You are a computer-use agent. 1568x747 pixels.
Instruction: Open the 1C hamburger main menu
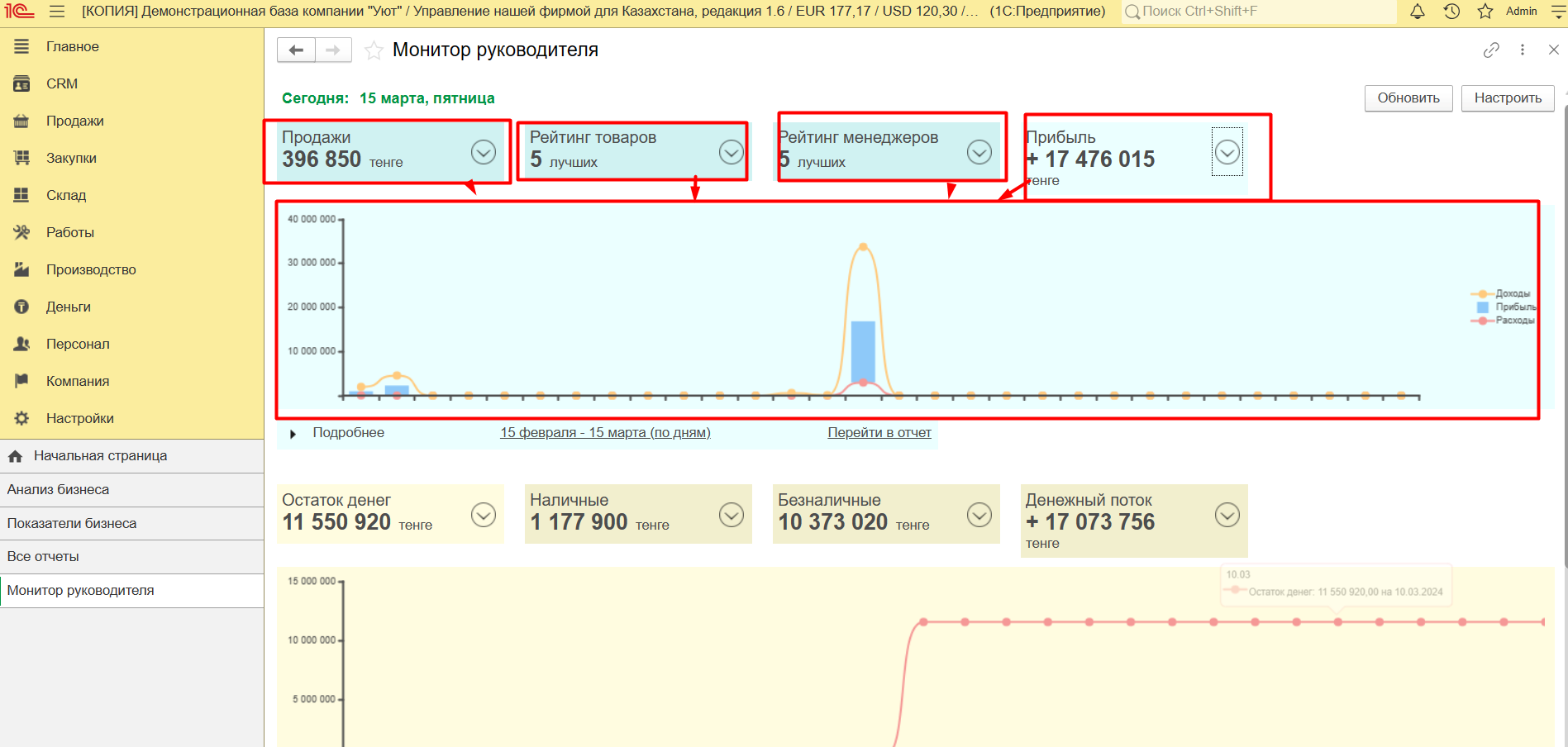coord(57,12)
